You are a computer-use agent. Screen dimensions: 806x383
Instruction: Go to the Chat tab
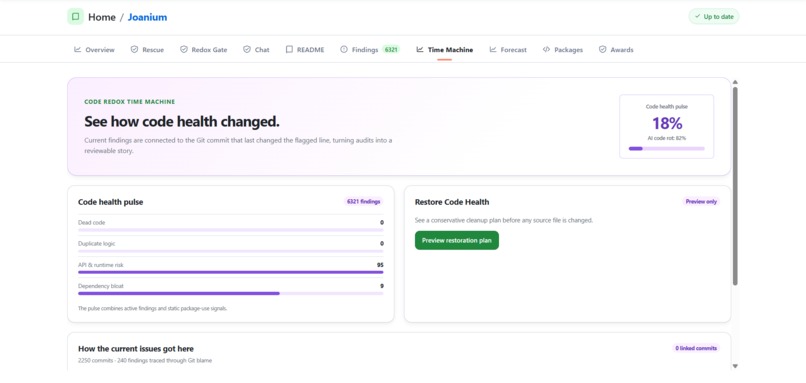point(257,50)
